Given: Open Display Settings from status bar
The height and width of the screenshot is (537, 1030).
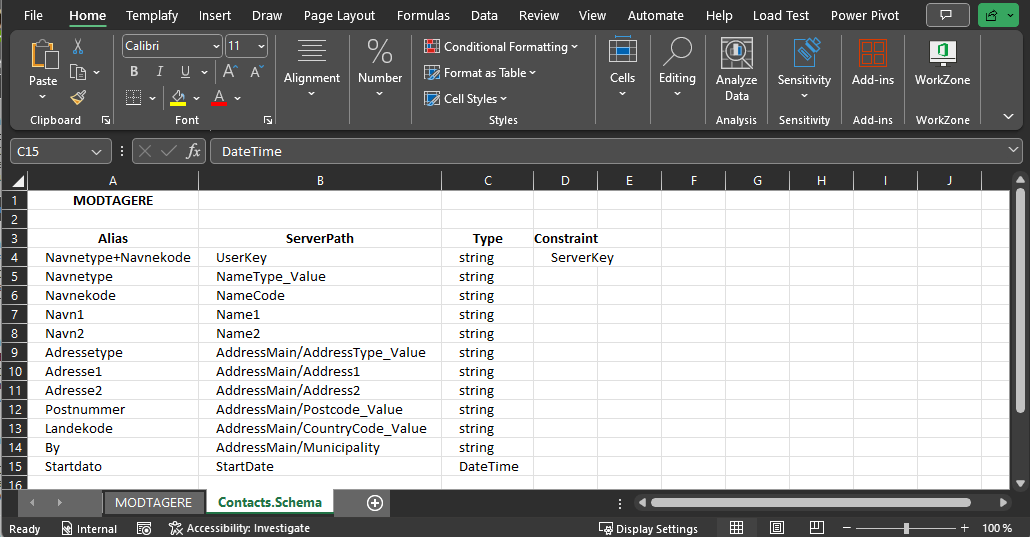Looking at the screenshot, I should (648, 528).
